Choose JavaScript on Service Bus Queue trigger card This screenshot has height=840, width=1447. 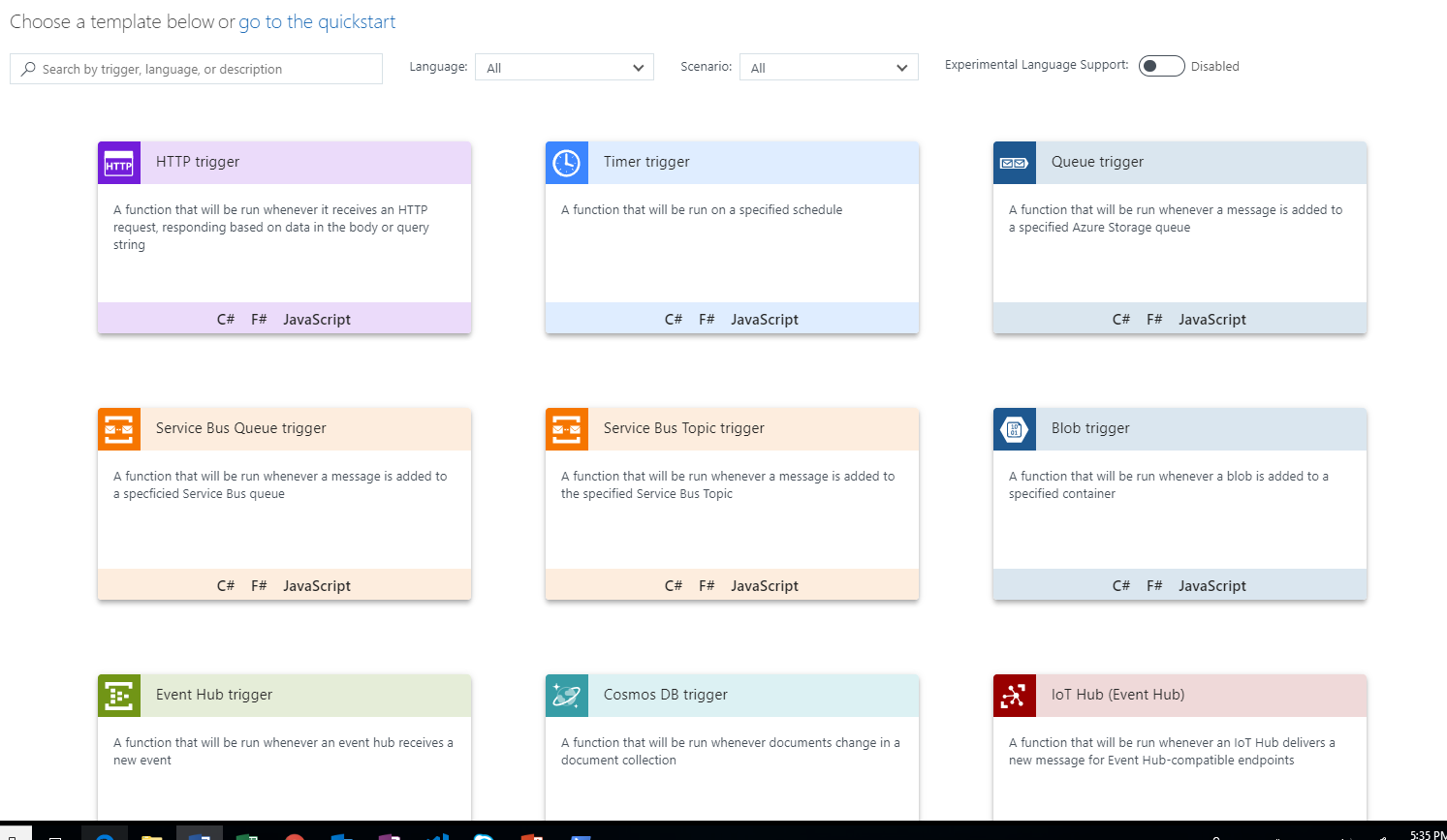tap(317, 586)
